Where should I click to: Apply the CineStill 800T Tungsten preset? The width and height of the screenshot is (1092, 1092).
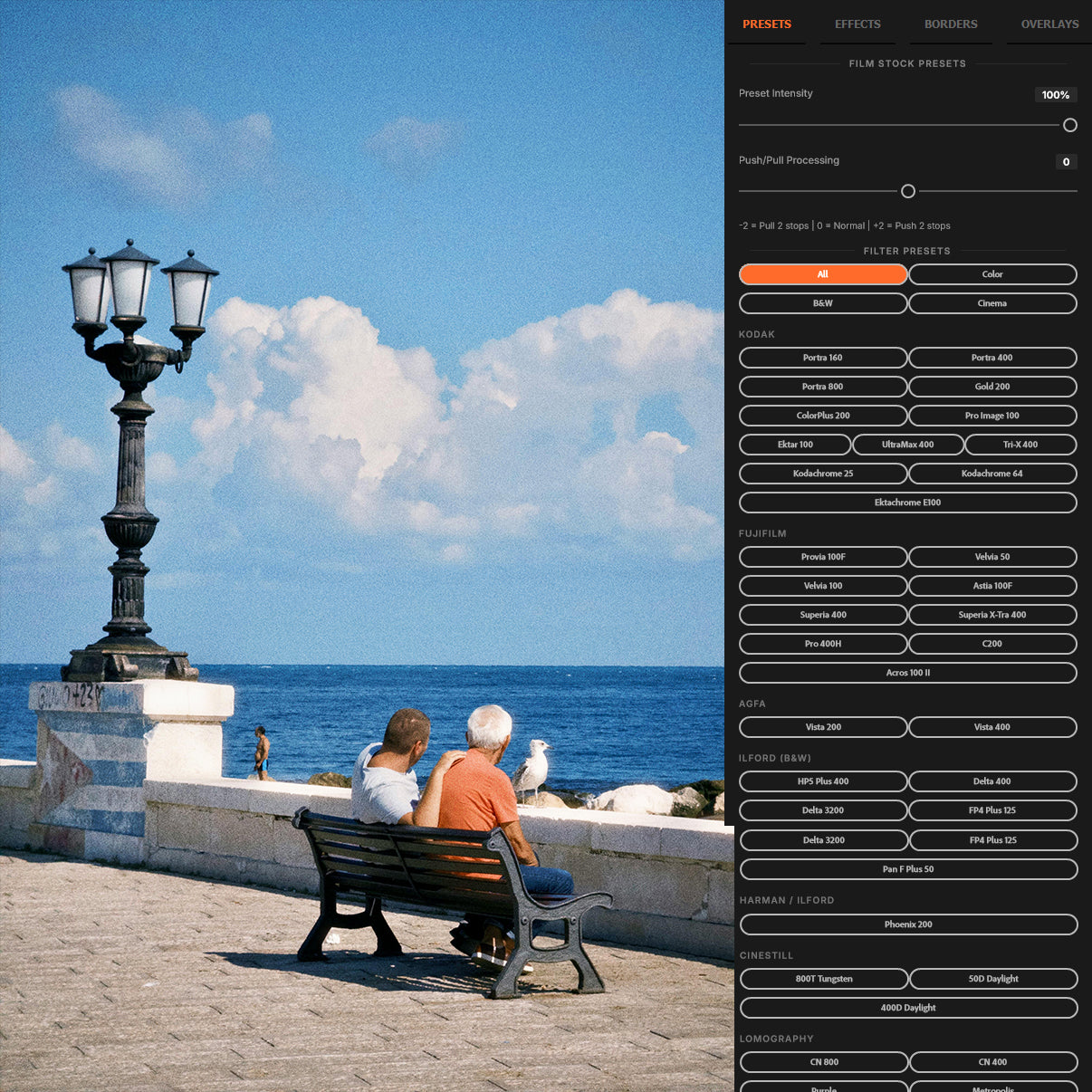[824, 978]
